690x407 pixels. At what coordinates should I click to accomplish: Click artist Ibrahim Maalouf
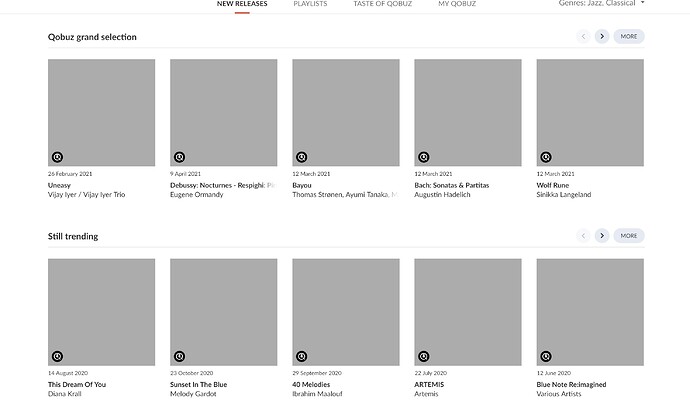[x=317, y=394]
